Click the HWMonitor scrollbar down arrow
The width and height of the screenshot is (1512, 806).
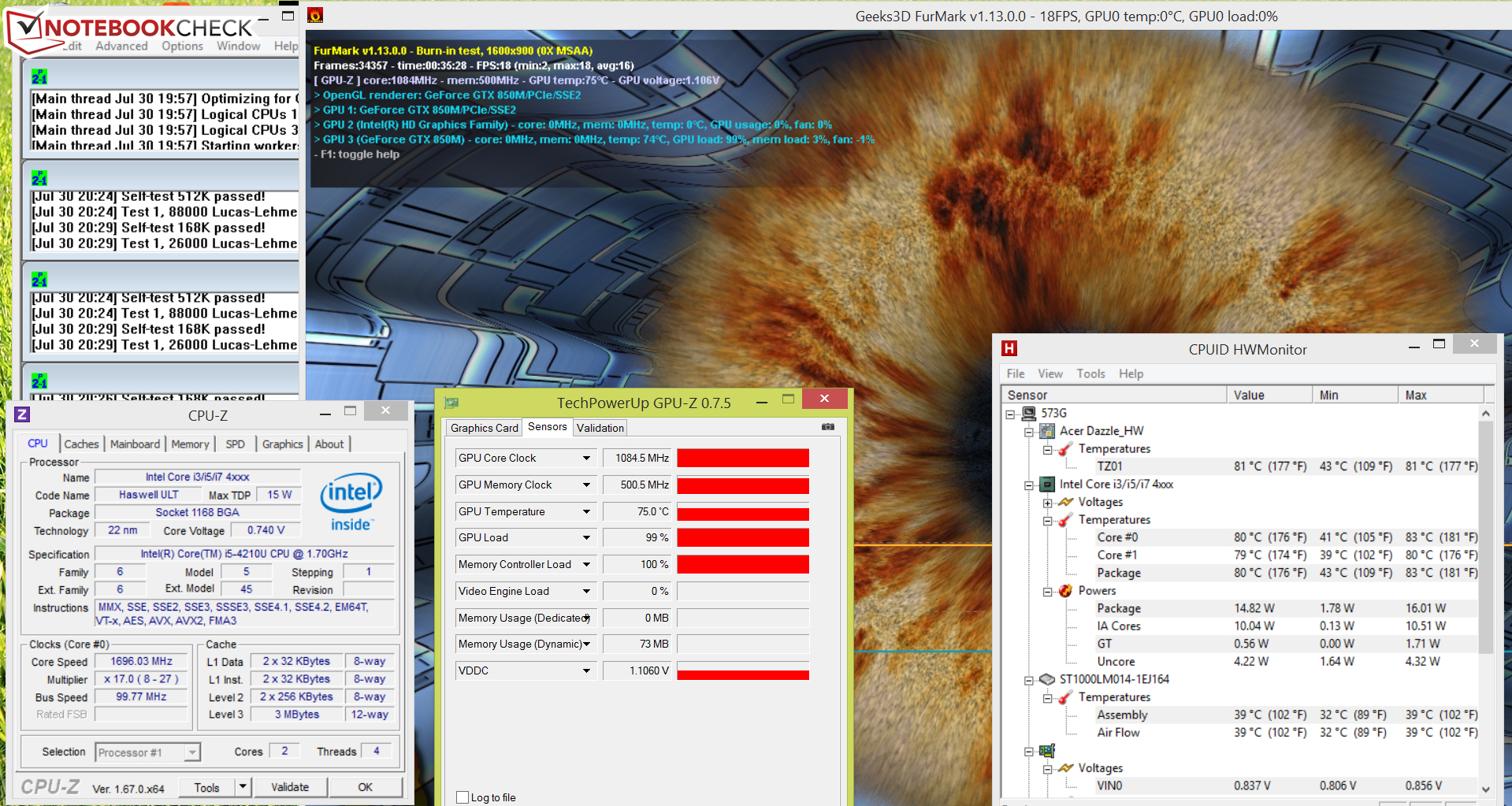pyautogui.click(x=1486, y=789)
